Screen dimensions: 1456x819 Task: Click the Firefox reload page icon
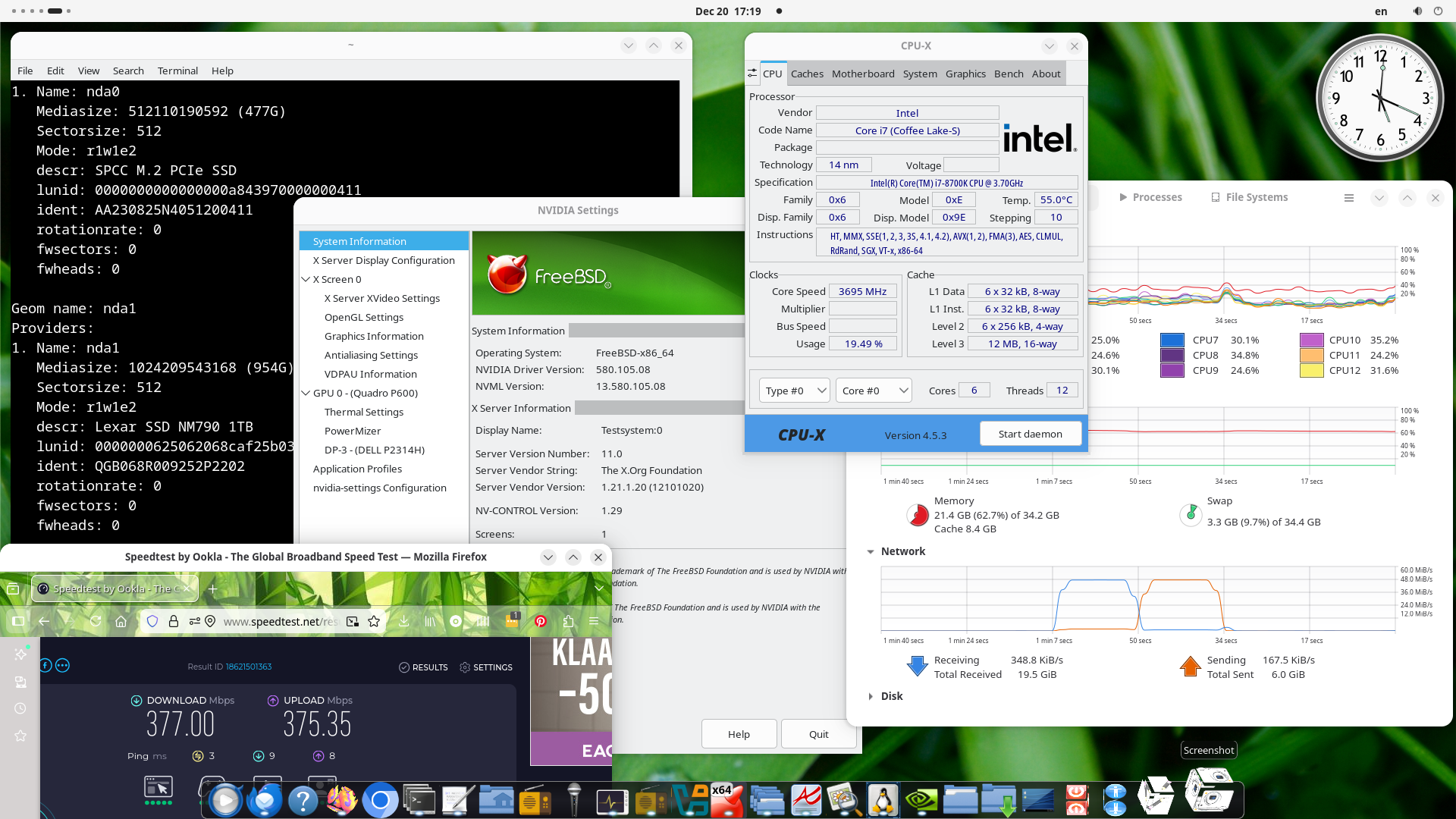96,622
